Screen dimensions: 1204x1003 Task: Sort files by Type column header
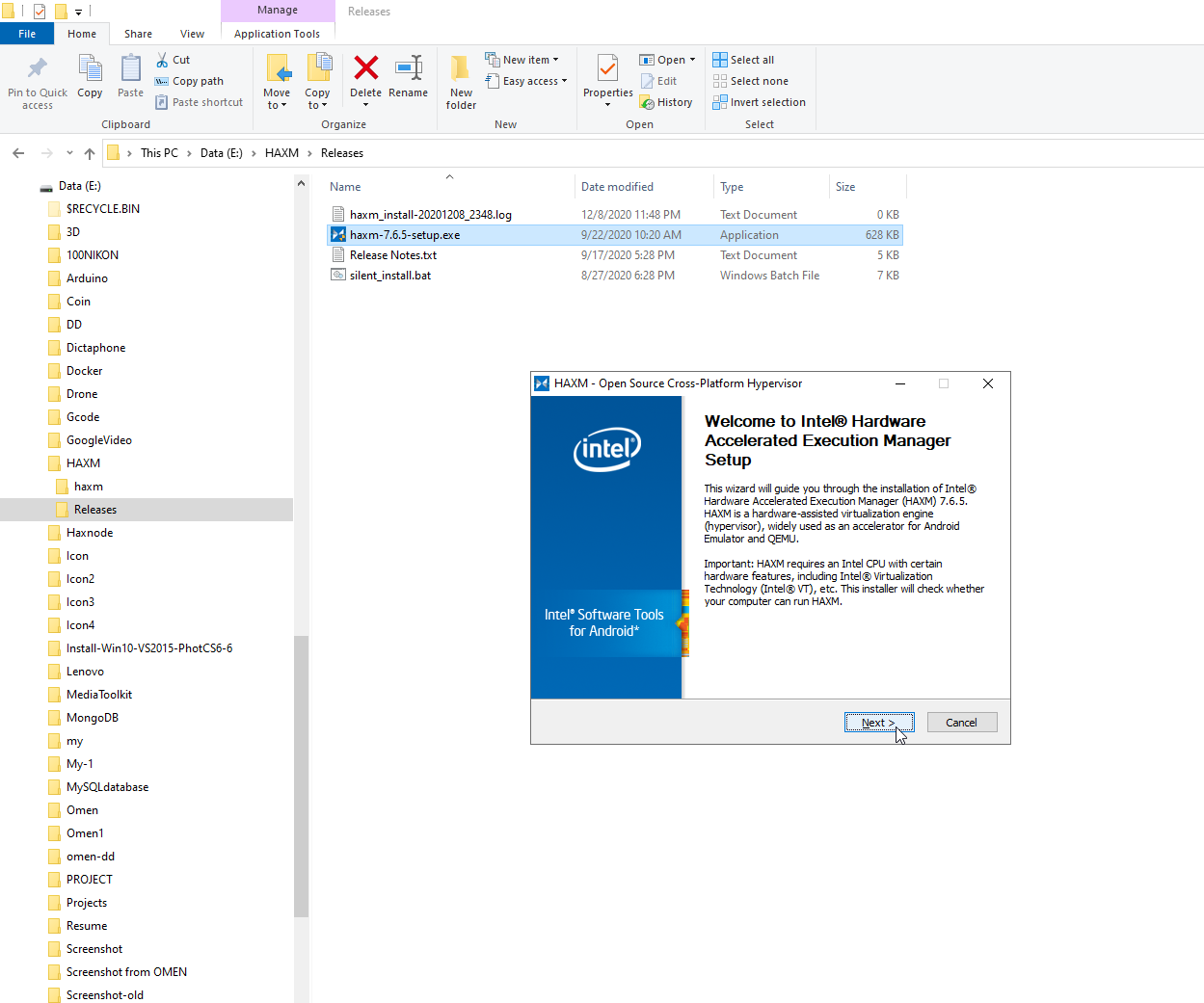point(771,187)
